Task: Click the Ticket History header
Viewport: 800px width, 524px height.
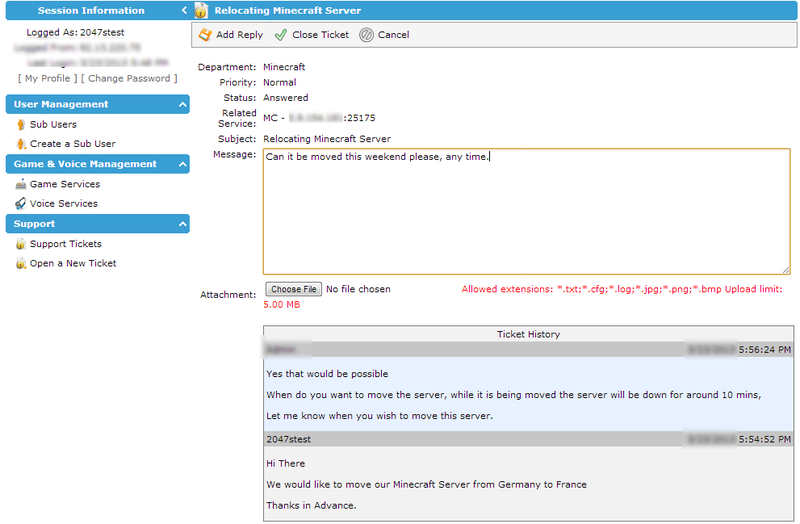Action: (x=529, y=334)
